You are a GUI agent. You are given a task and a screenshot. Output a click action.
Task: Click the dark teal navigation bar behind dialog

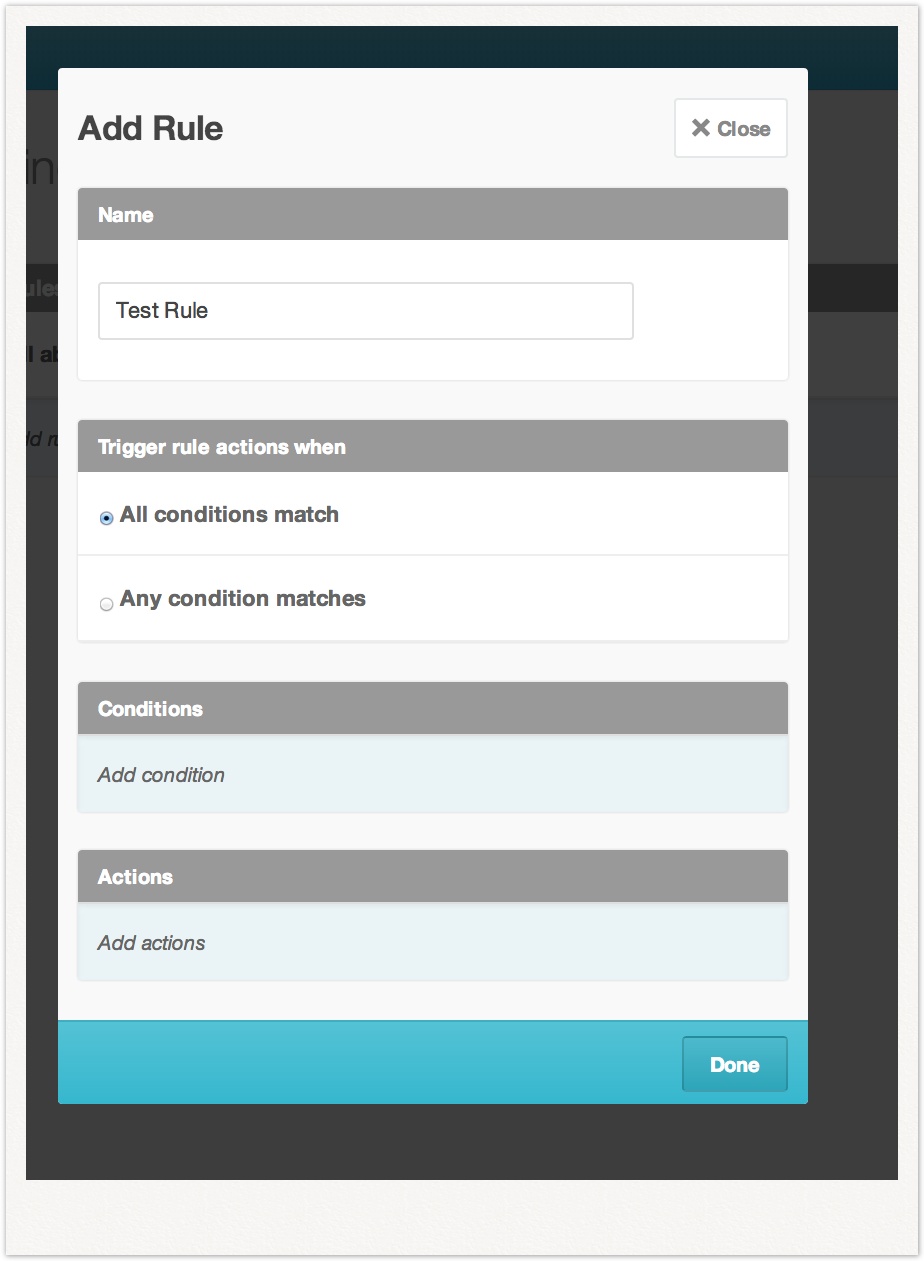pos(462,46)
